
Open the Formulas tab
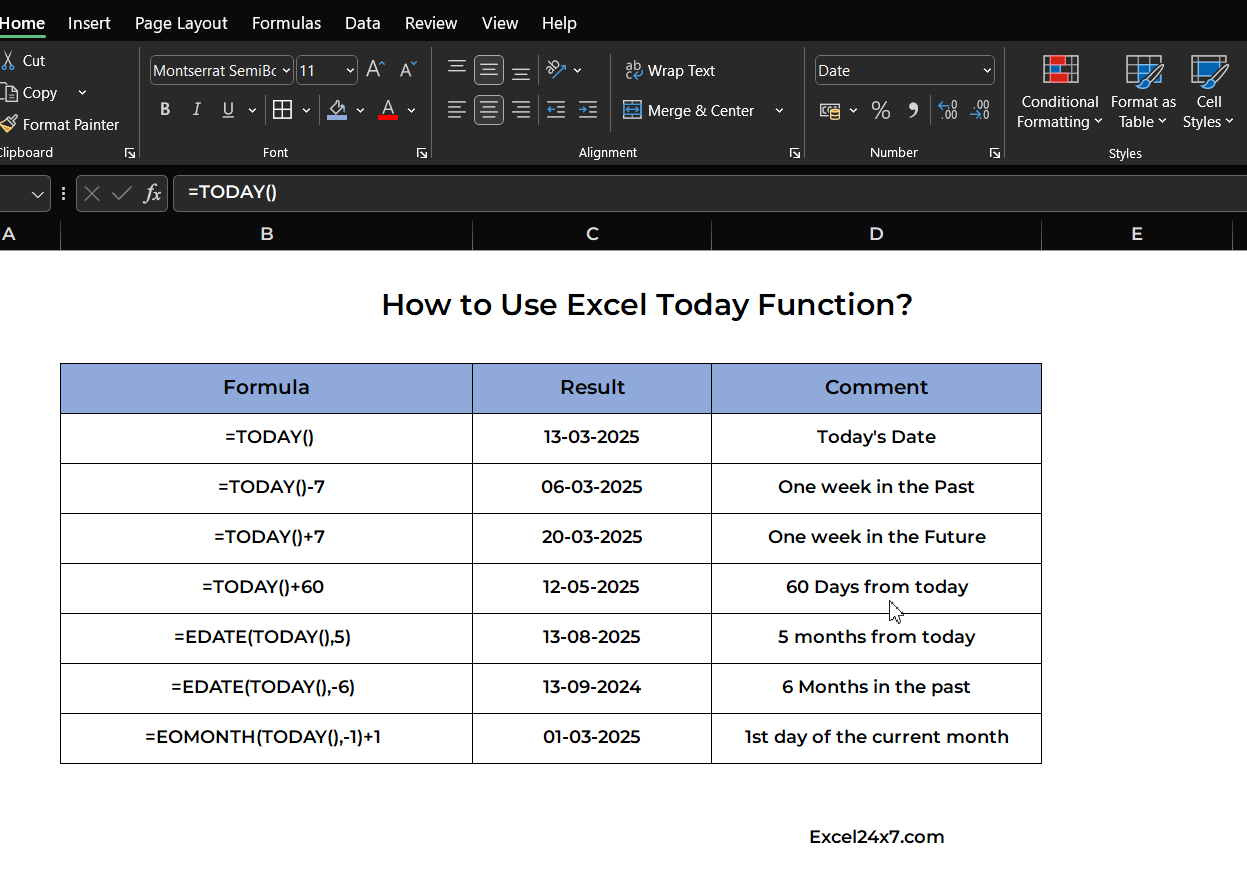(x=286, y=22)
